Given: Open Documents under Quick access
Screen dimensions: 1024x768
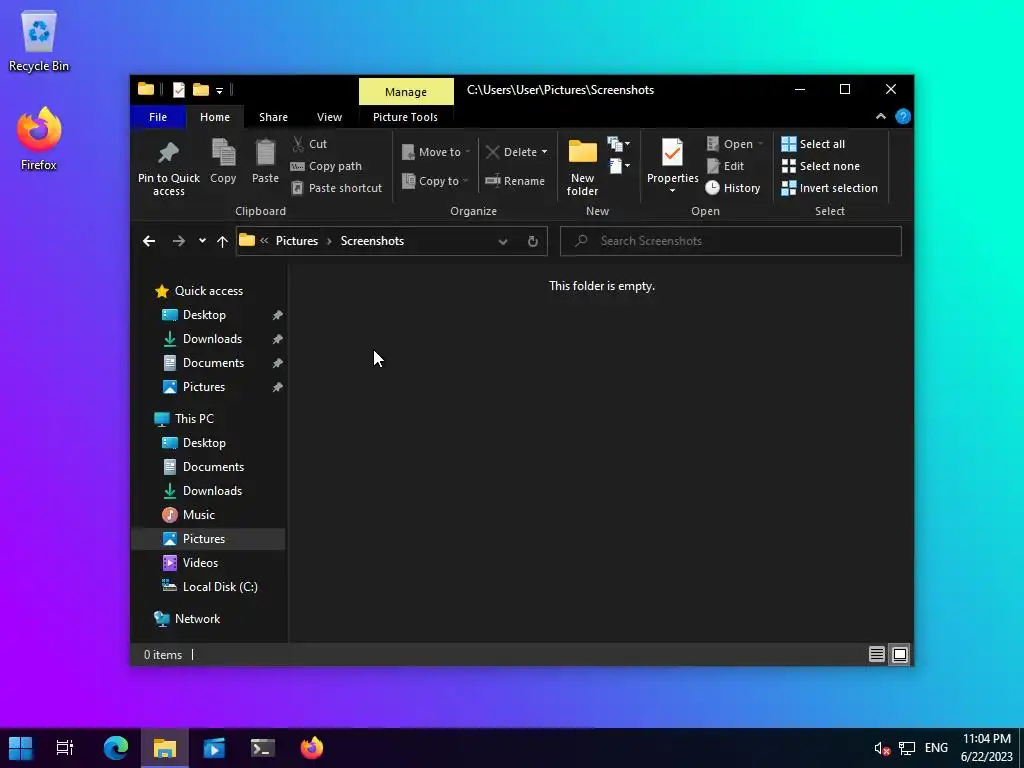Looking at the screenshot, I should point(213,363).
